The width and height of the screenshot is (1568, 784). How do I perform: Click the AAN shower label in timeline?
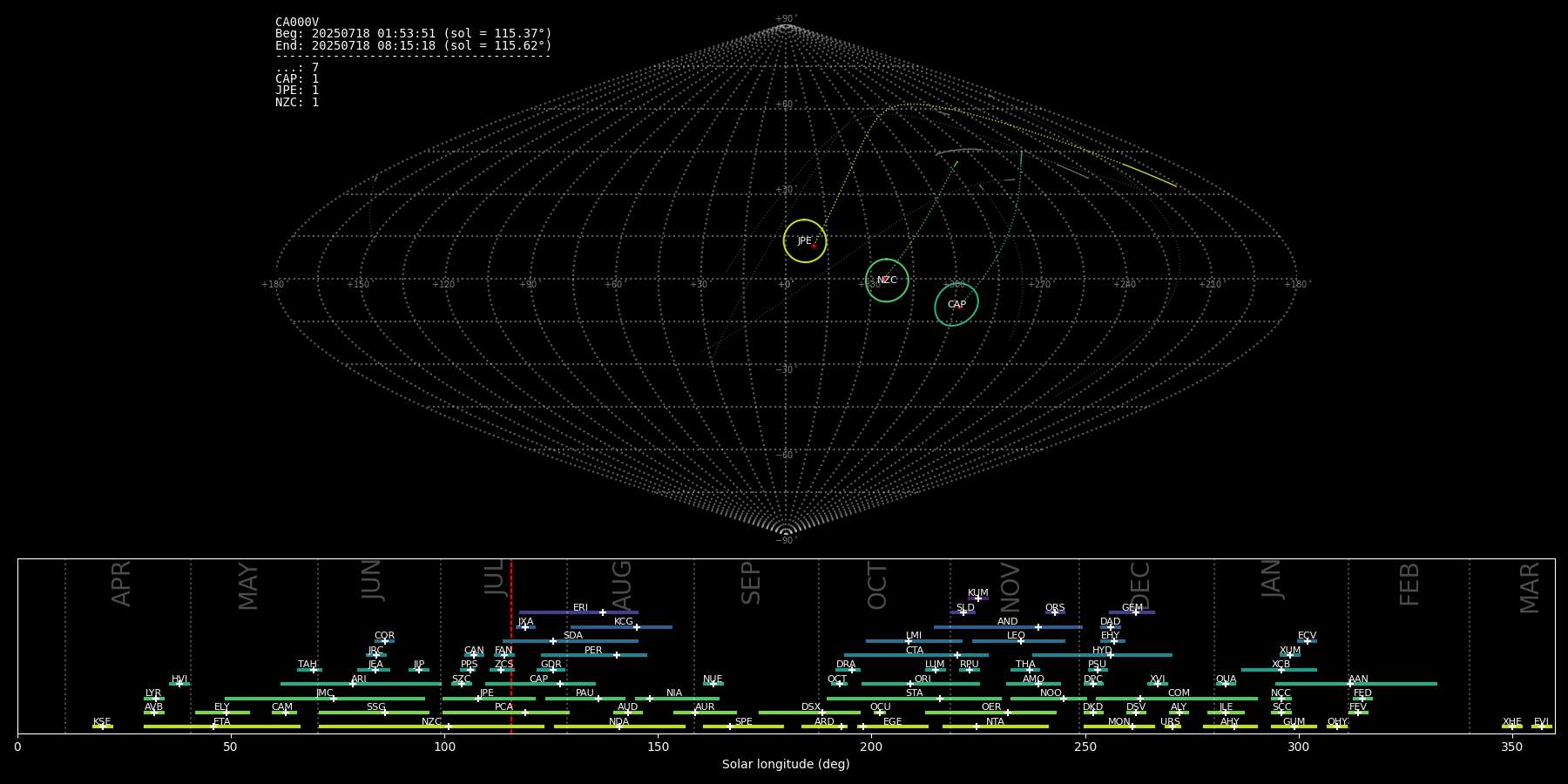coord(1358,679)
